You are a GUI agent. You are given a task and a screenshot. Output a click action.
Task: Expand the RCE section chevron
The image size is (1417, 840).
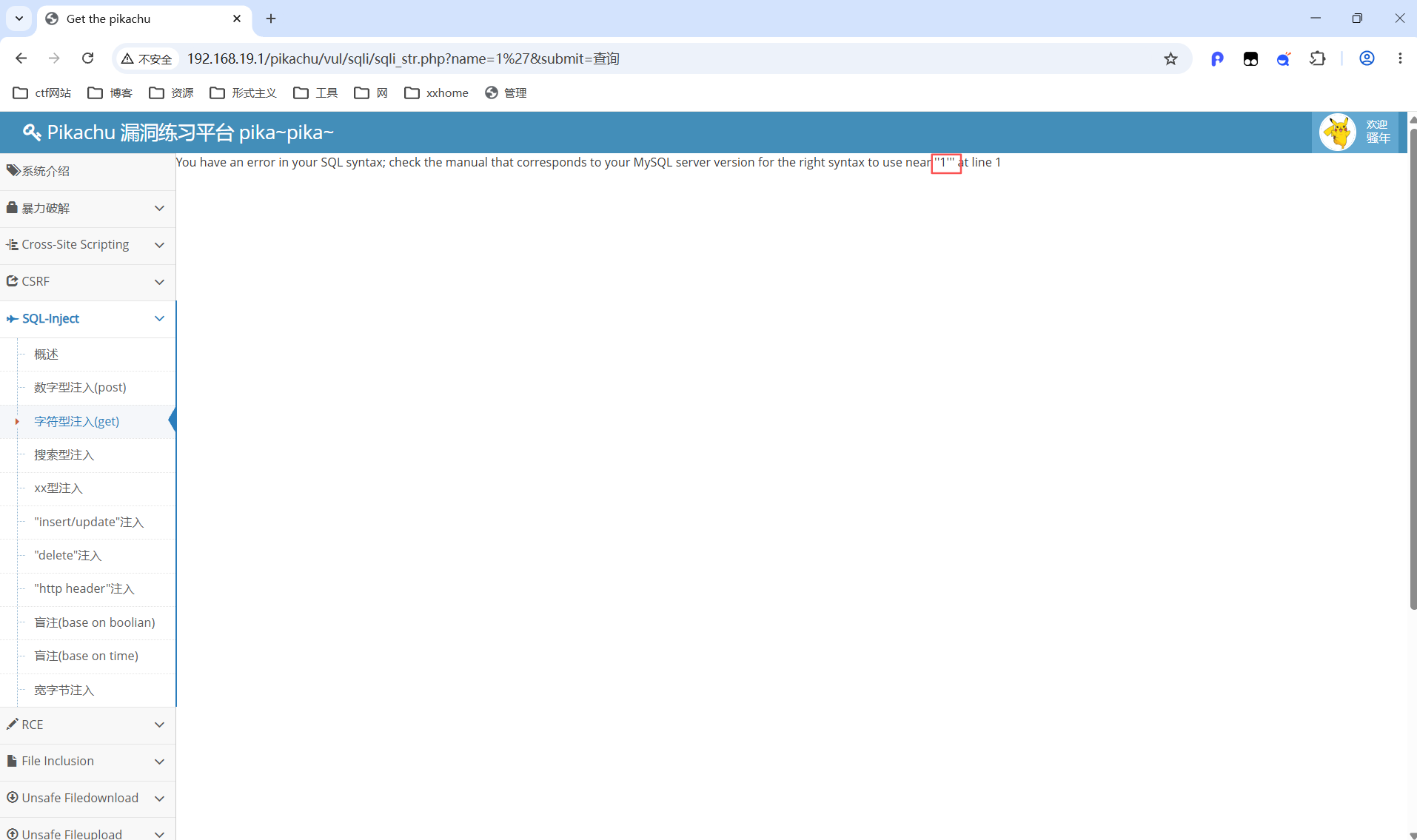tap(159, 725)
